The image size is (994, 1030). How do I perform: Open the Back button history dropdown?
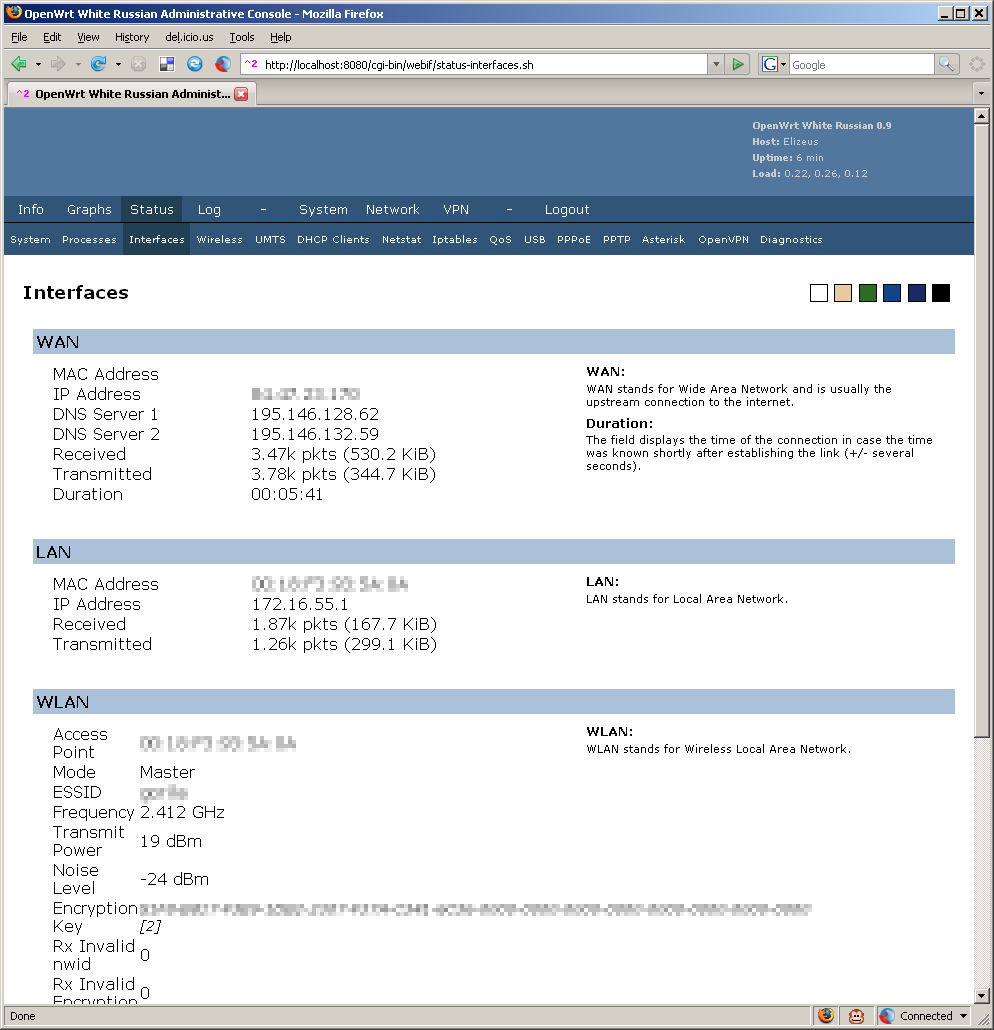[38, 64]
